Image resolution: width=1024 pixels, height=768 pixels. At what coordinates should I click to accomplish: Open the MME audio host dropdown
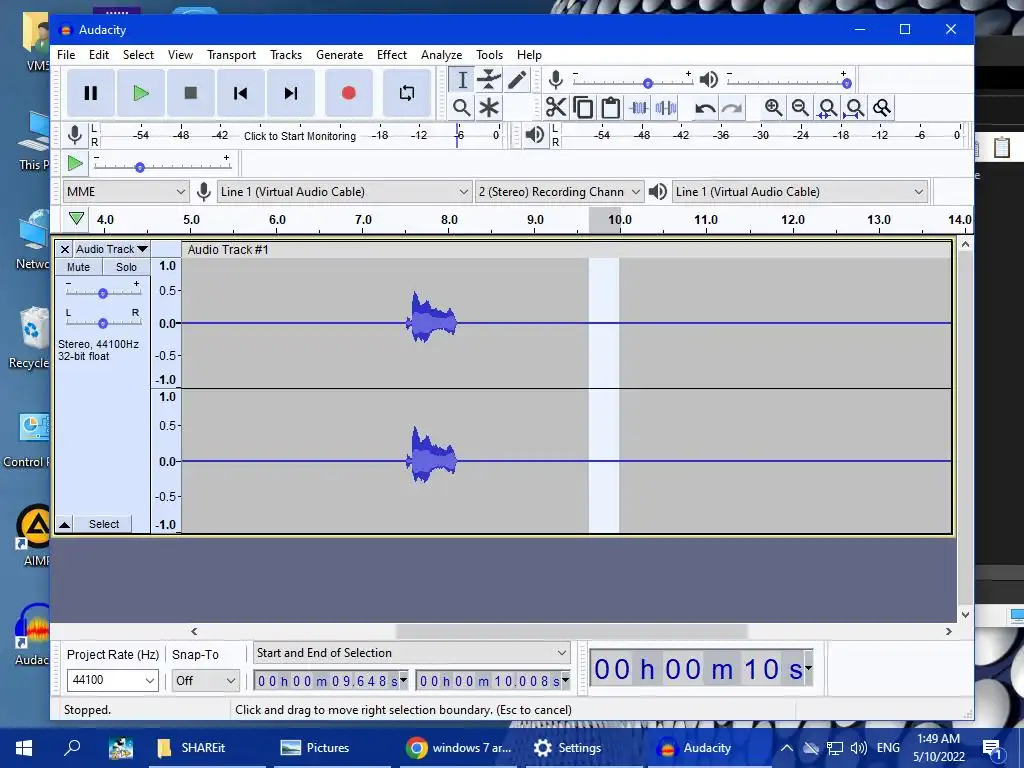tap(125, 191)
